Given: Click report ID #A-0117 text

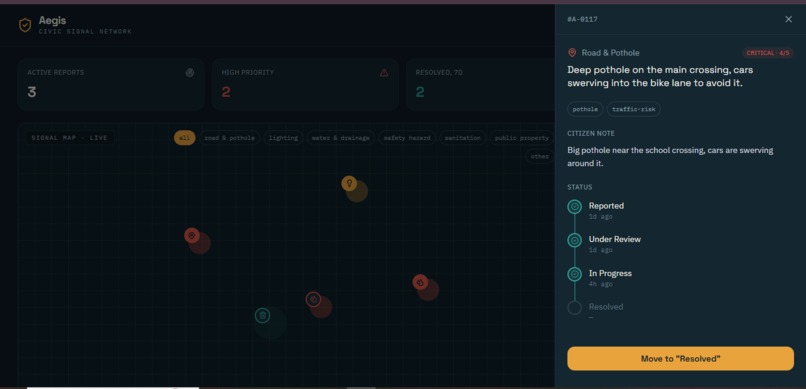Looking at the screenshot, I should tap(582, 20).
